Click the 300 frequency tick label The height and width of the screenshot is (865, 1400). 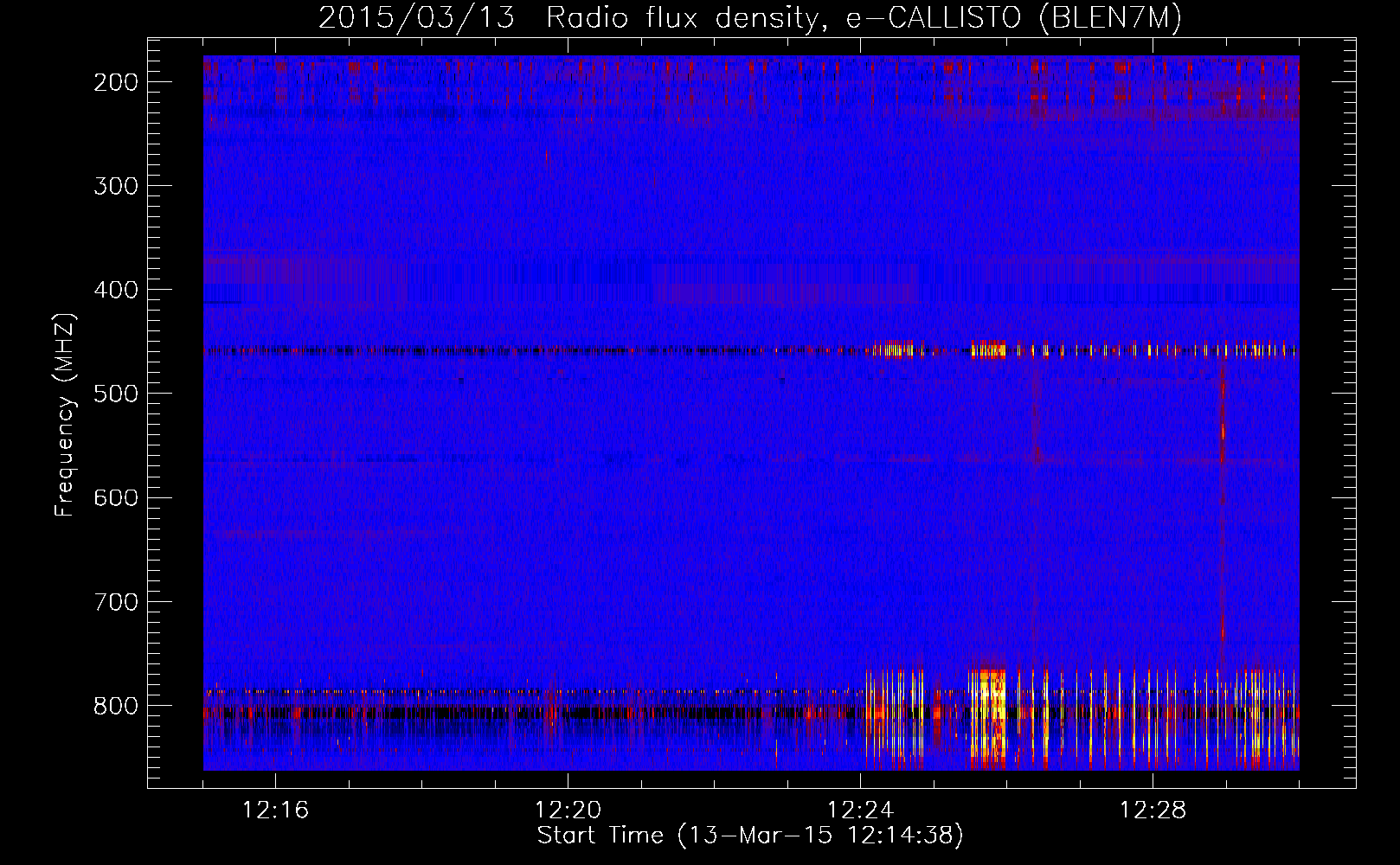pyautogui.click(x=116, y=186)
